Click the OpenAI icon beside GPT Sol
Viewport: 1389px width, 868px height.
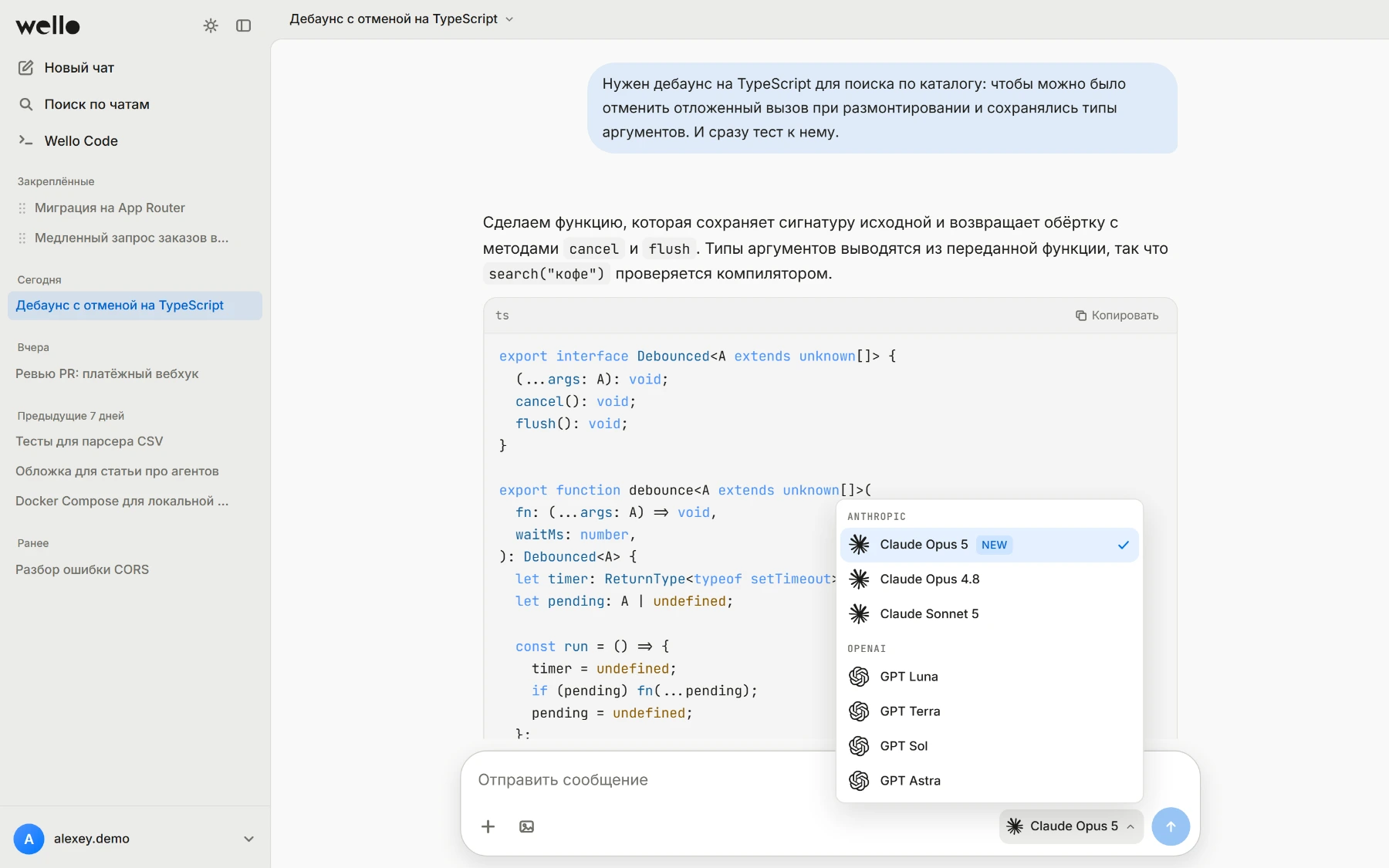click(x=859, y=746)
